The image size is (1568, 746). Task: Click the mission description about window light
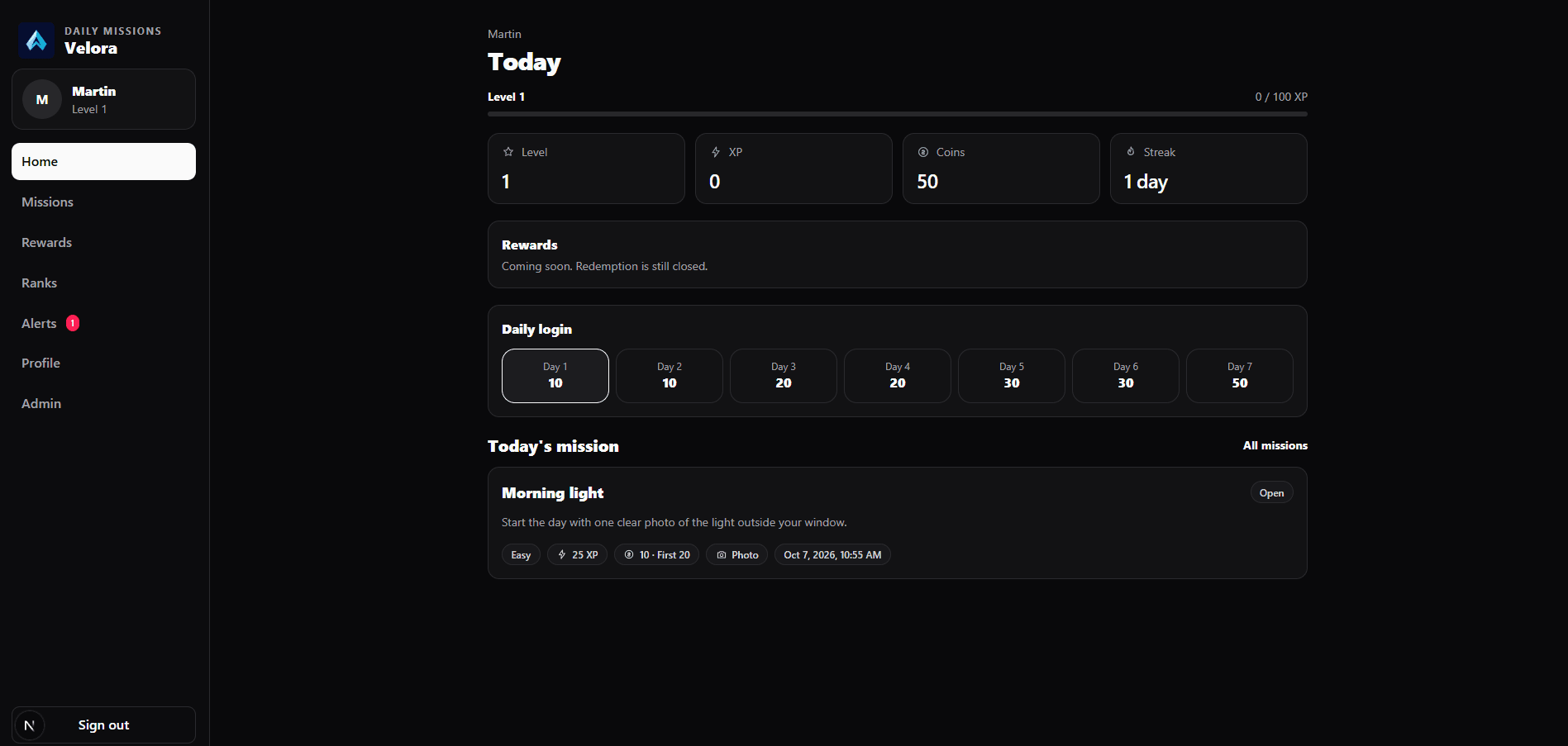[x=674, y=522]
